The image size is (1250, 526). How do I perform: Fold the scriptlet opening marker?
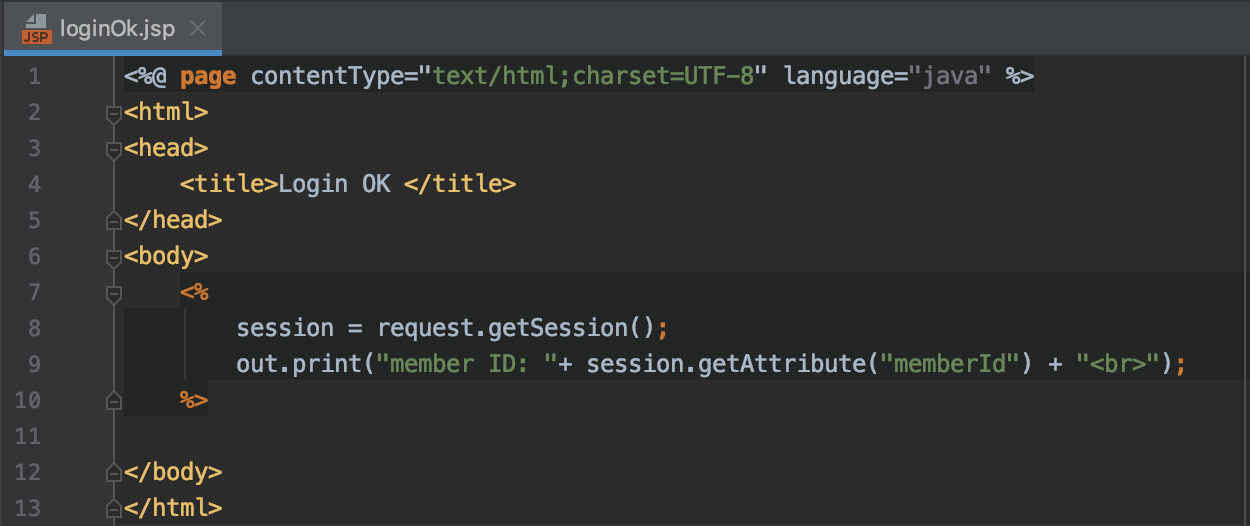tap(113, 293)
